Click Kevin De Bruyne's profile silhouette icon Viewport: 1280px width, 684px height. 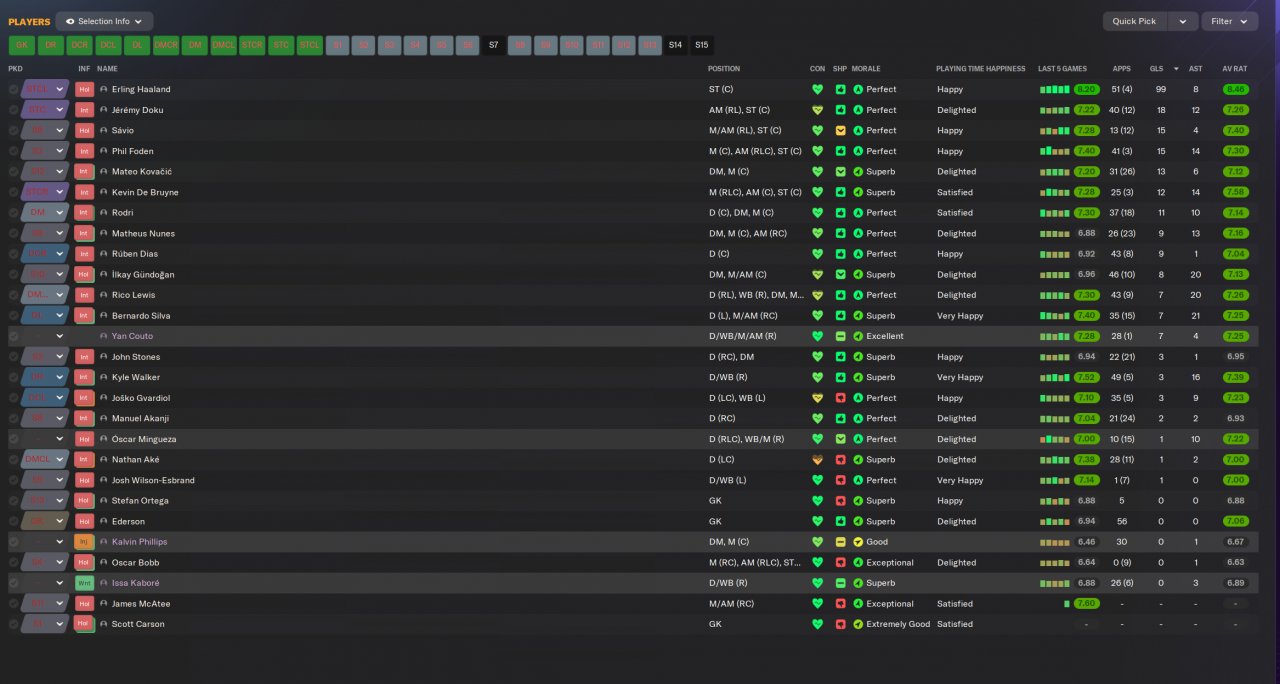[104, 192]
